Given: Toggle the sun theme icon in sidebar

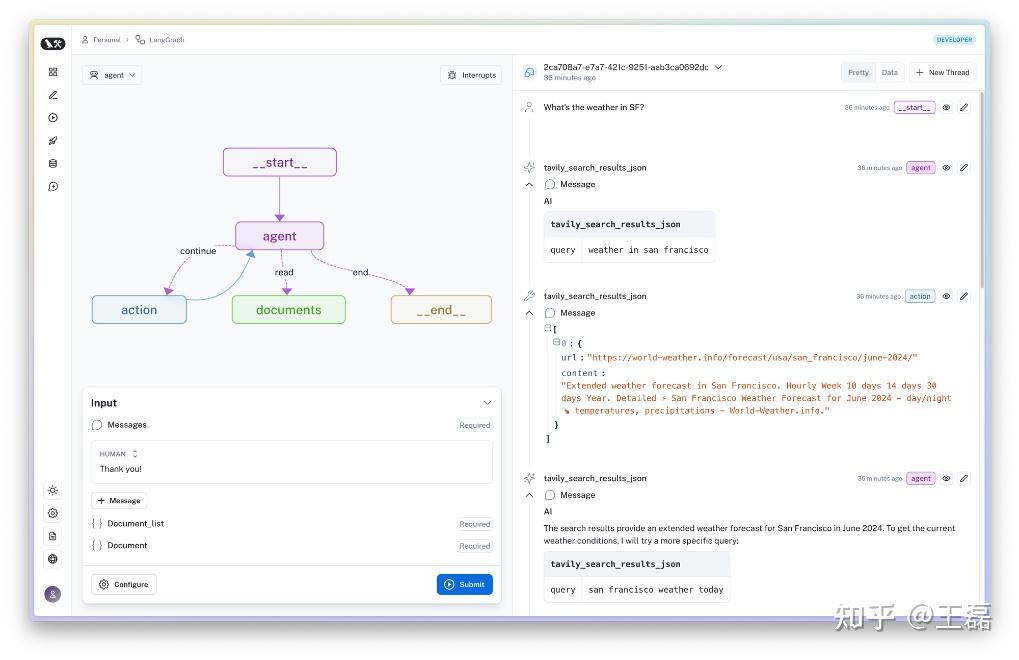Looking at the screenshot, I should [53, 490].
